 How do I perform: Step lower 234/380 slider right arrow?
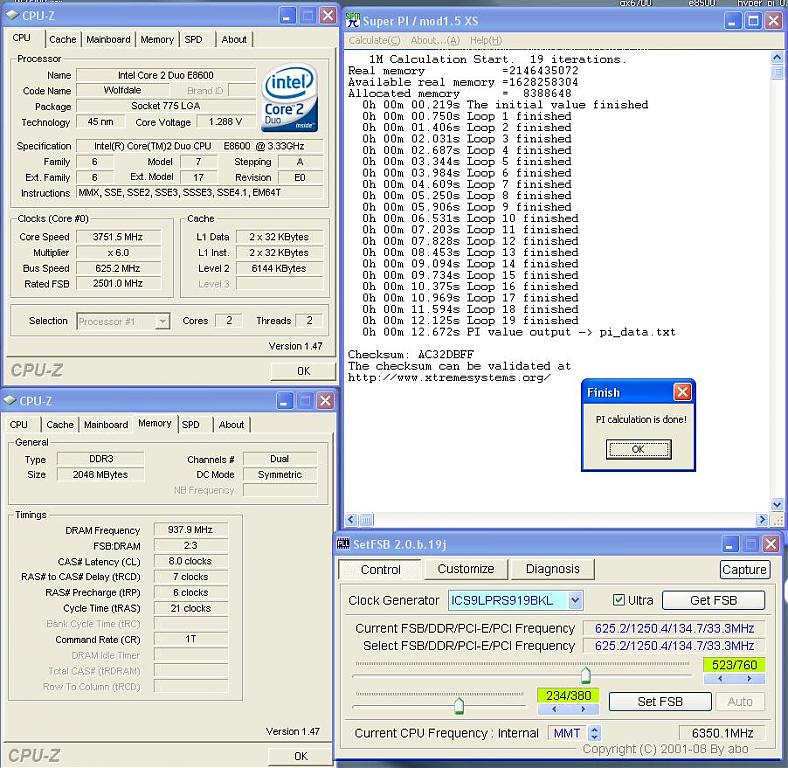[x=583, y=709]
